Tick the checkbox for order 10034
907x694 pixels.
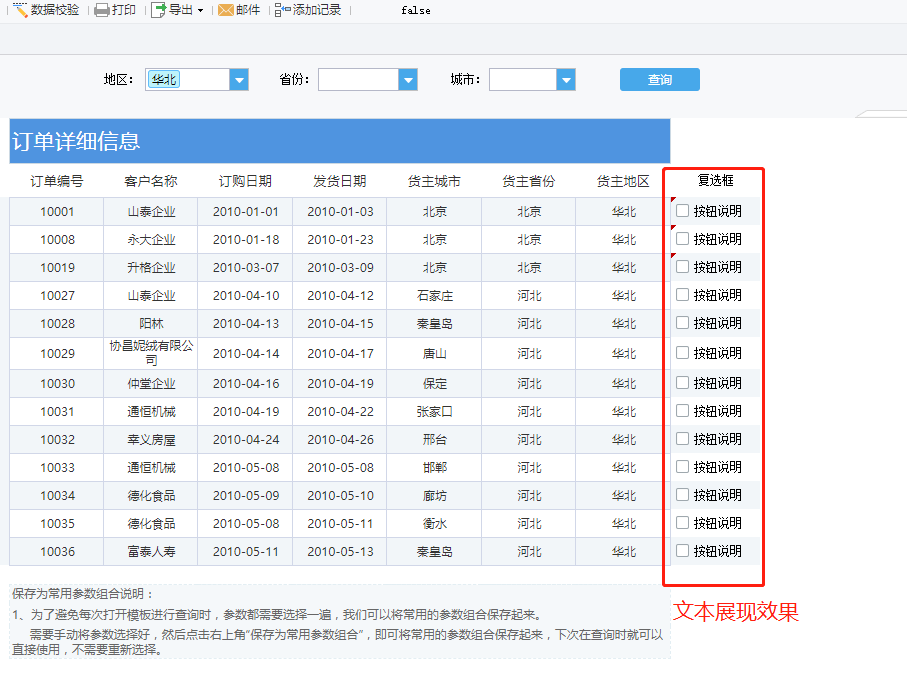click(x=683, y=494)
